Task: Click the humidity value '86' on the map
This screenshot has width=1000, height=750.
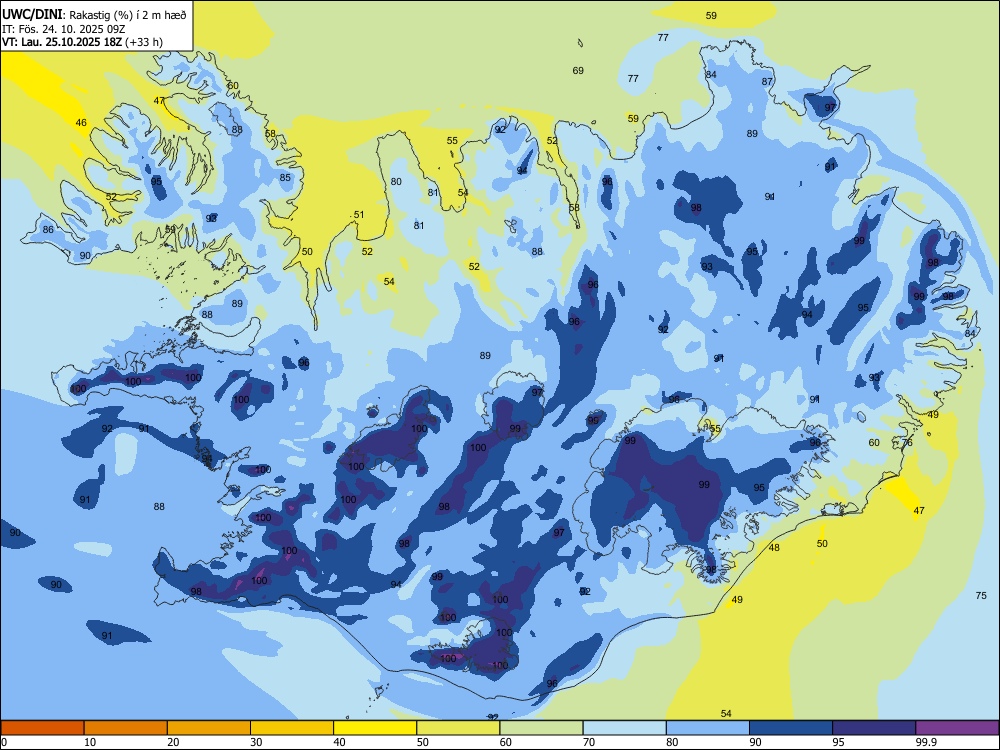Action: pos(48,230)
